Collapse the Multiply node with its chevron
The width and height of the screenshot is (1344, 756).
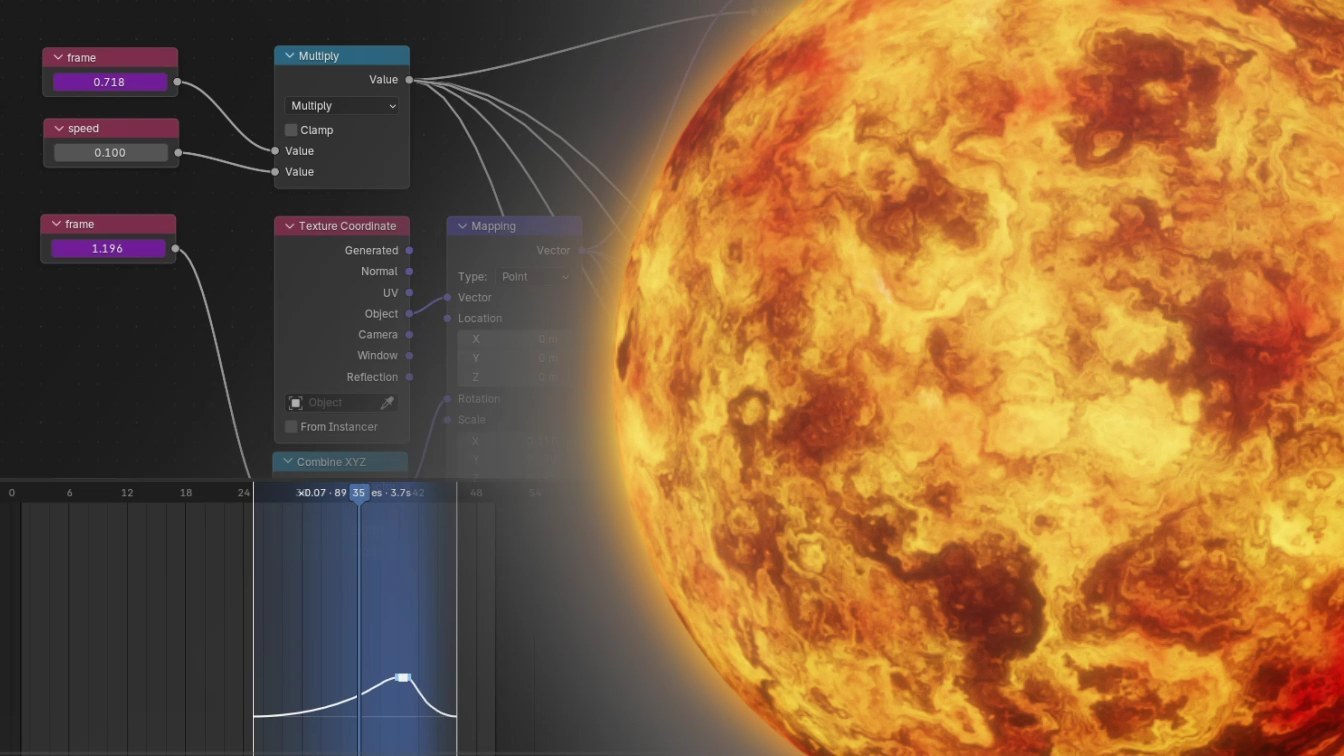click(290, 56)
